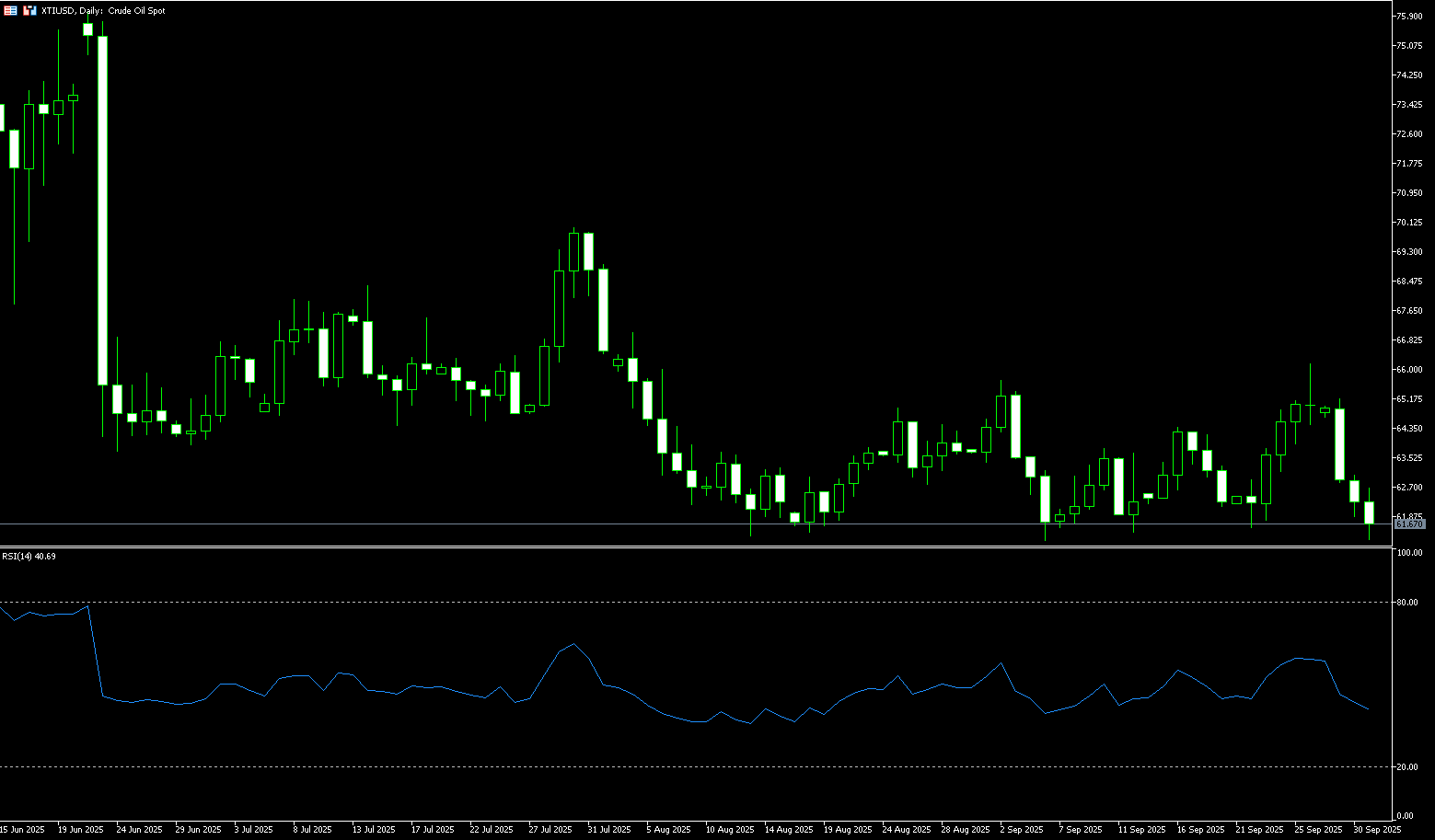Click the tallest bearish candle in late June
1435x840 pixels.
[103, 210]
